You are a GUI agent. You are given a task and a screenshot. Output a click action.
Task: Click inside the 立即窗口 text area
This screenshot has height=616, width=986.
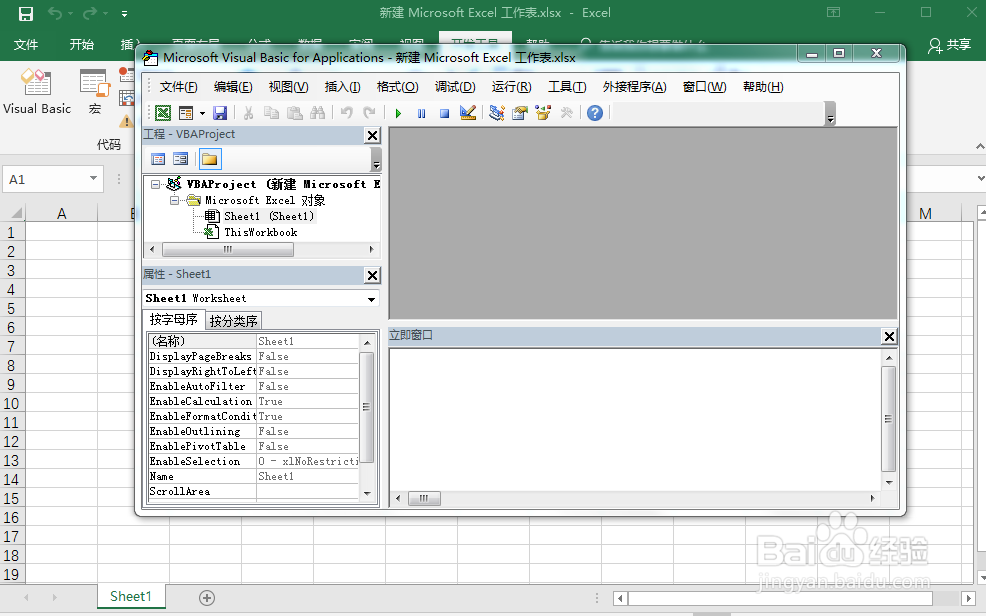634,419
